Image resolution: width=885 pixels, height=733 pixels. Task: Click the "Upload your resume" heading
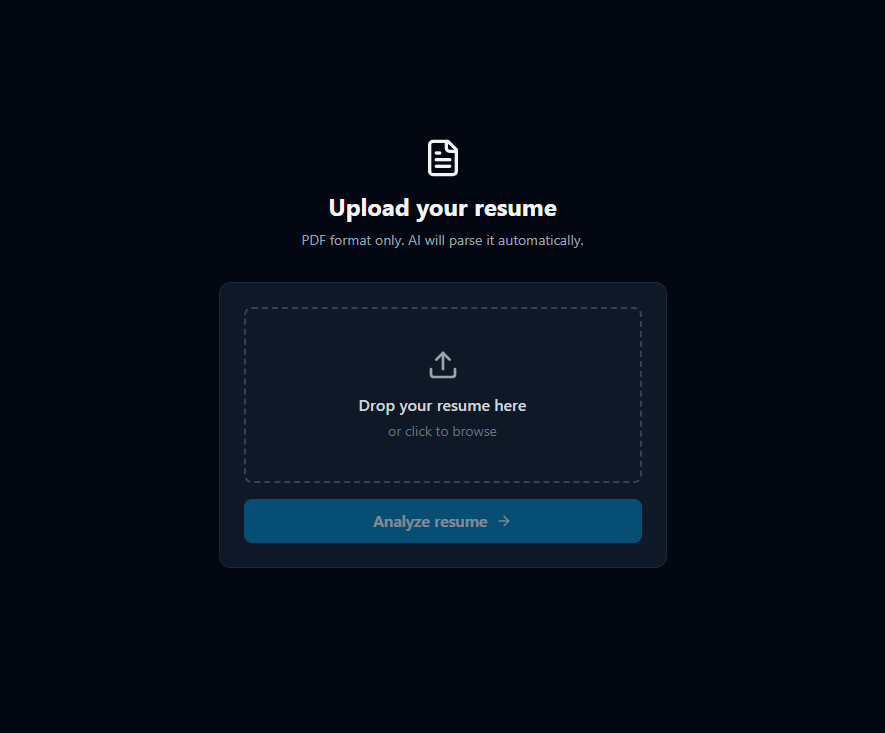coord(442,208)
